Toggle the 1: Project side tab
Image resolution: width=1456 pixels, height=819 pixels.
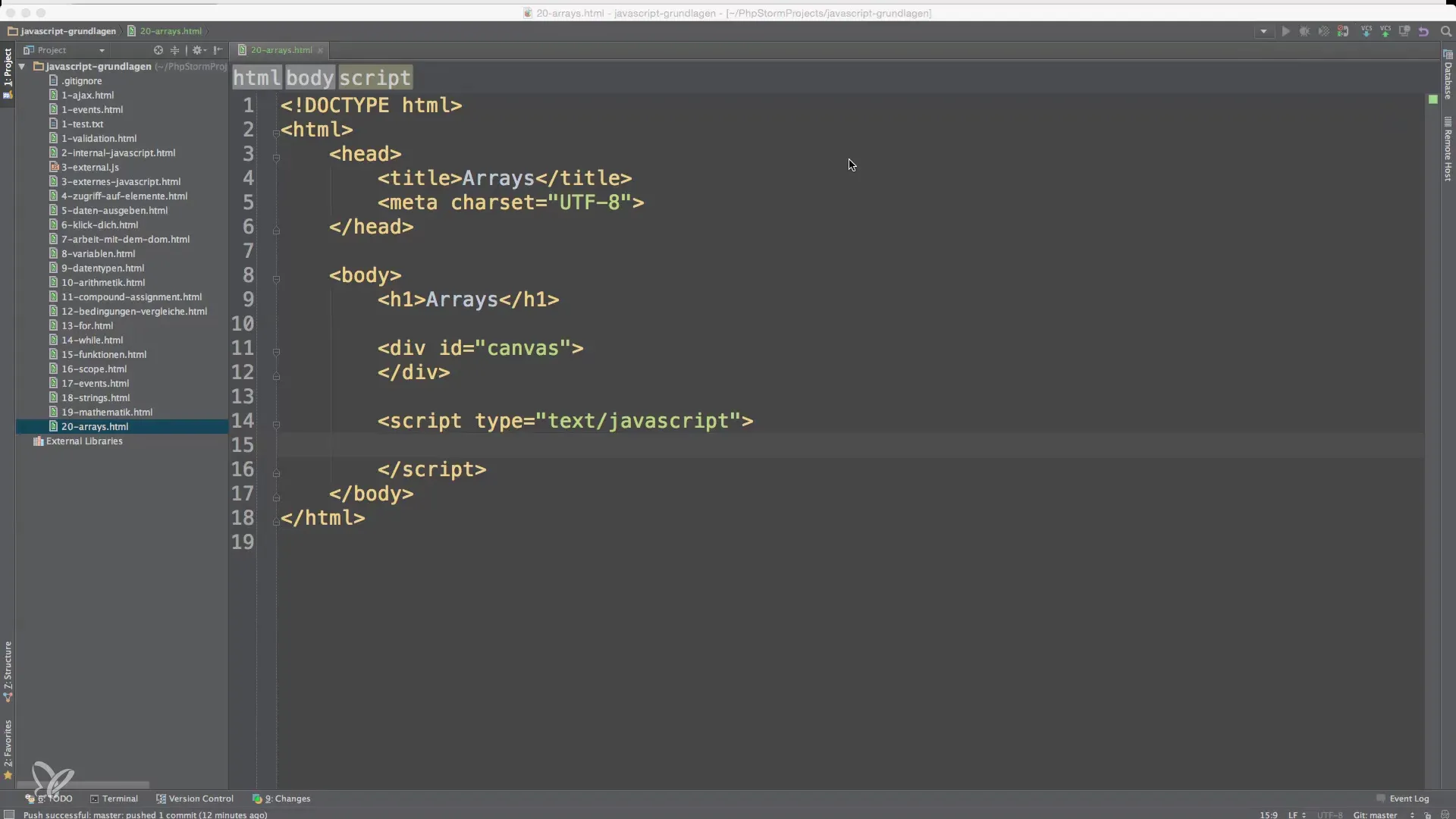[8, 74]
